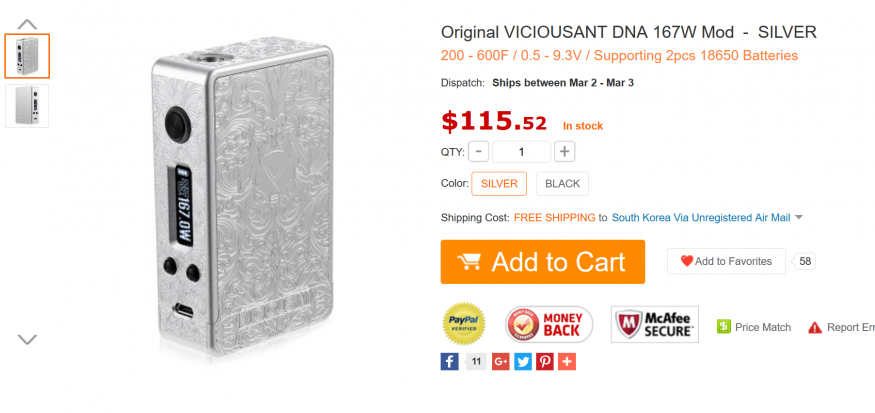
Task: Add product to Favorites
Action: point(726,261)
